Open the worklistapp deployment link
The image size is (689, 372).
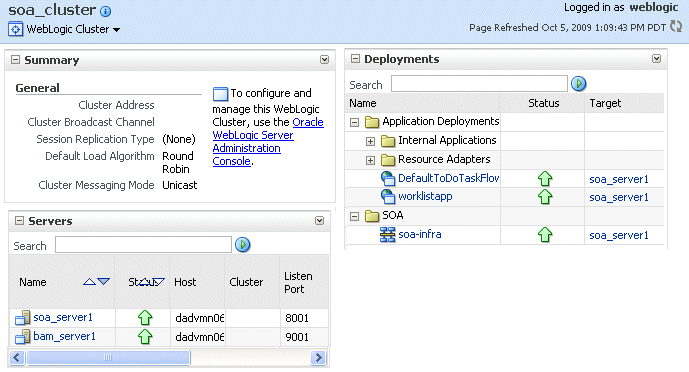[425, 196]
